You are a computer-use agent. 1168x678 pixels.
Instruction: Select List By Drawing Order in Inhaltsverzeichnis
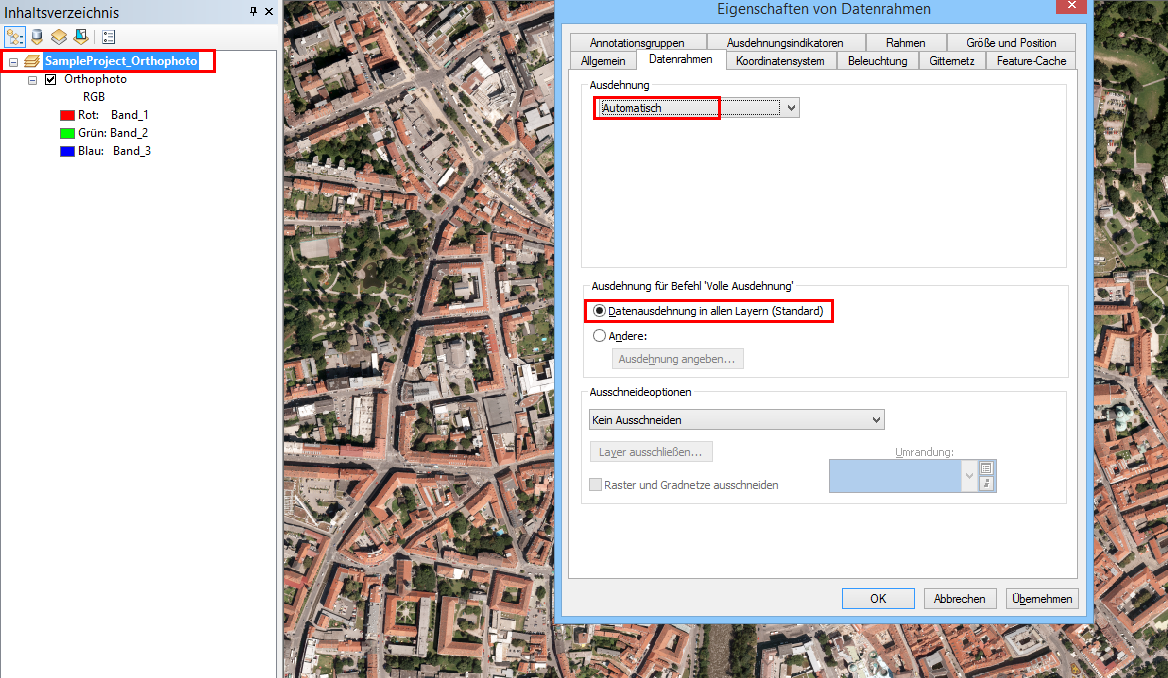tap(15, 36)
